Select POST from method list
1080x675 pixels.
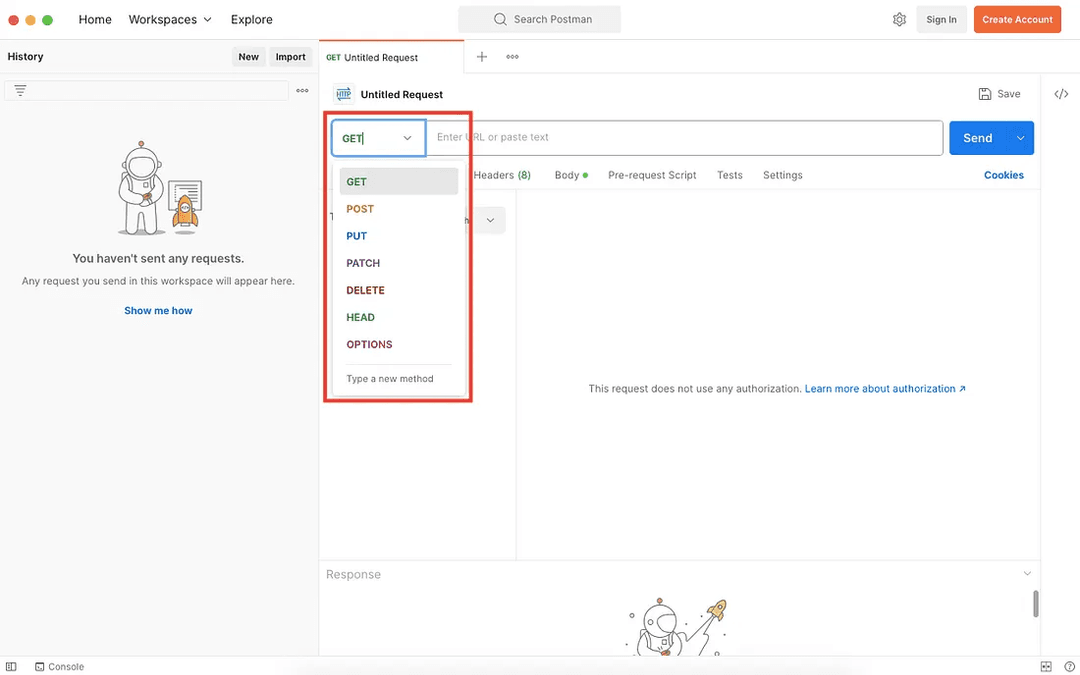pyautogui.click(x=399, y=209)
